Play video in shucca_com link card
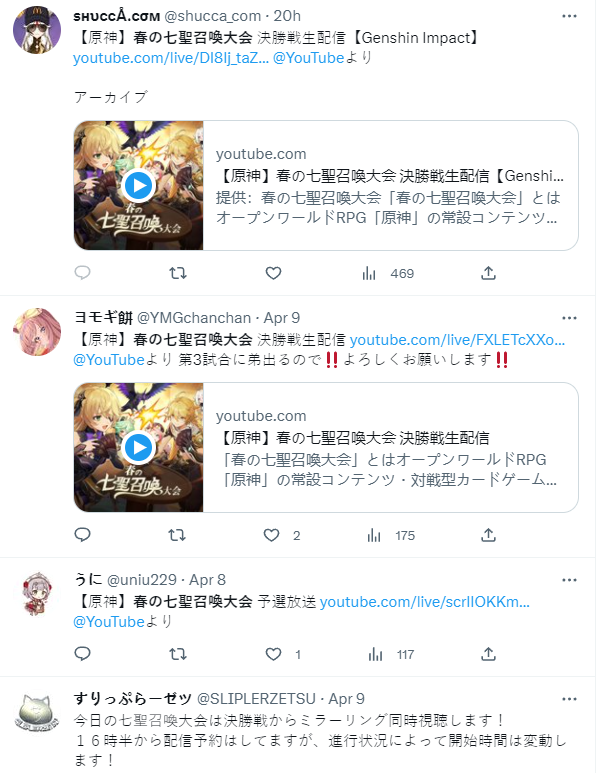The width and height of the screenshot is (605, 773). click(139, 185)
